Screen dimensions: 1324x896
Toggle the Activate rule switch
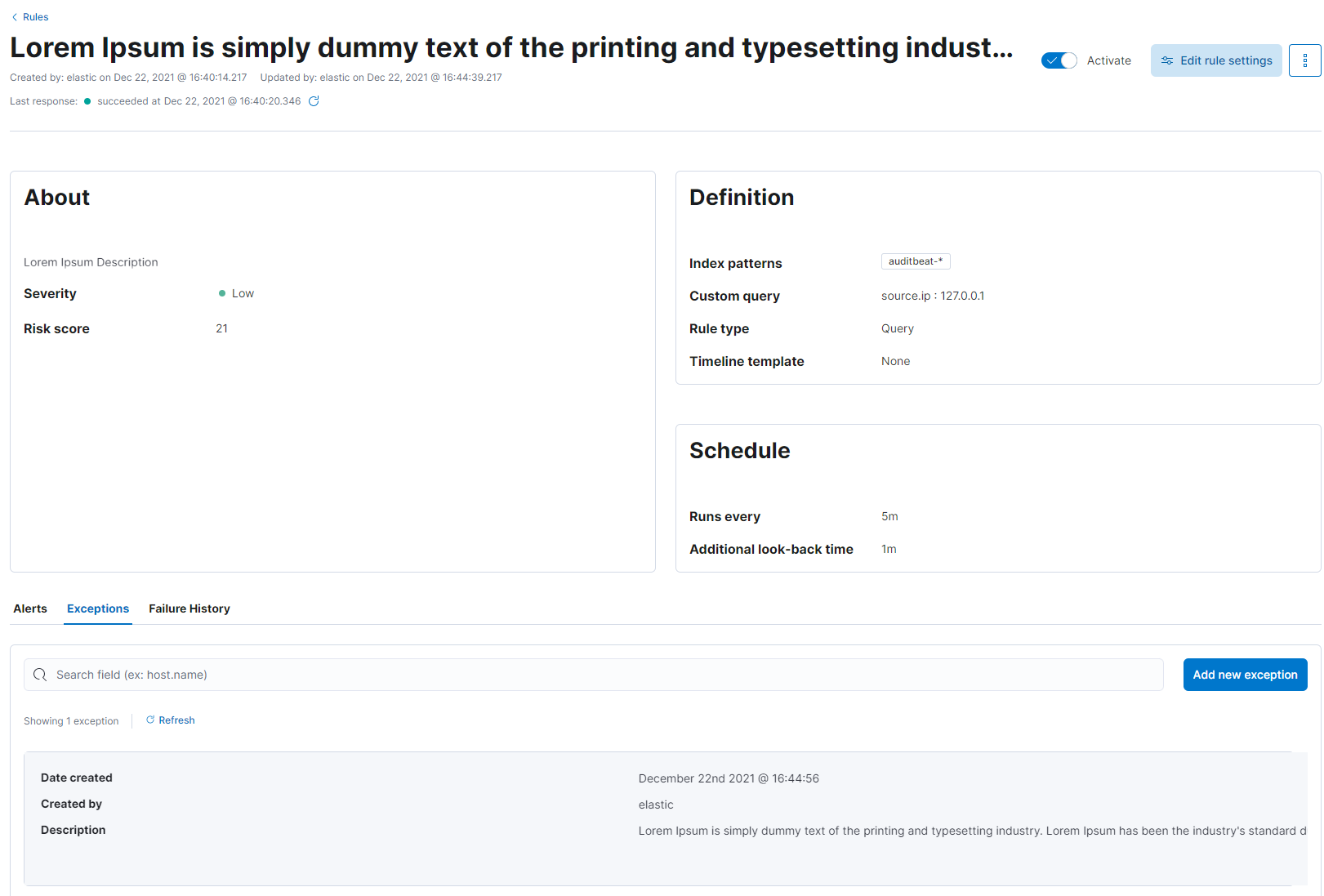coord(1059,60)
